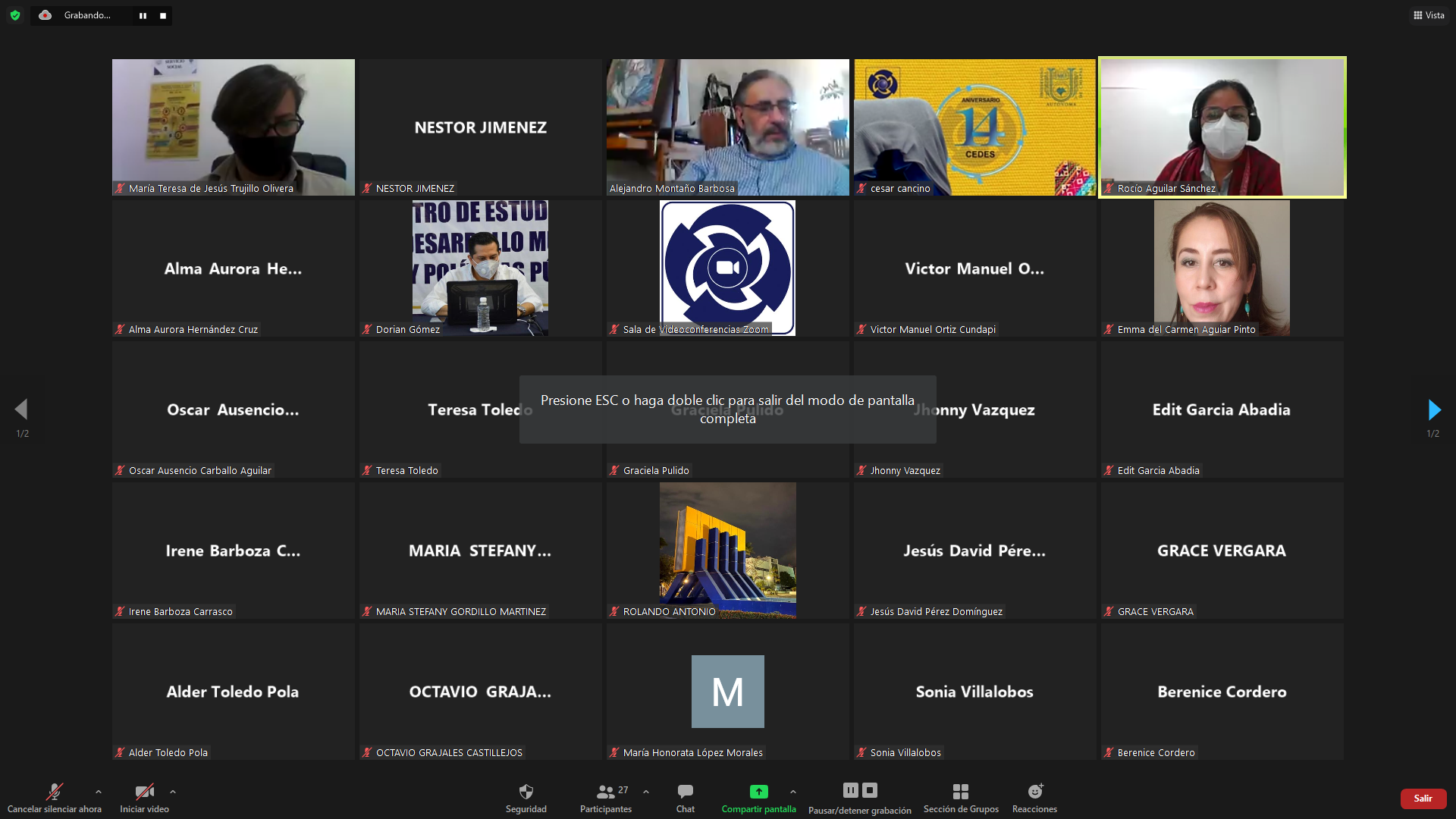Click the muted mic icon of Graciela Pulido

click(614, 470)
